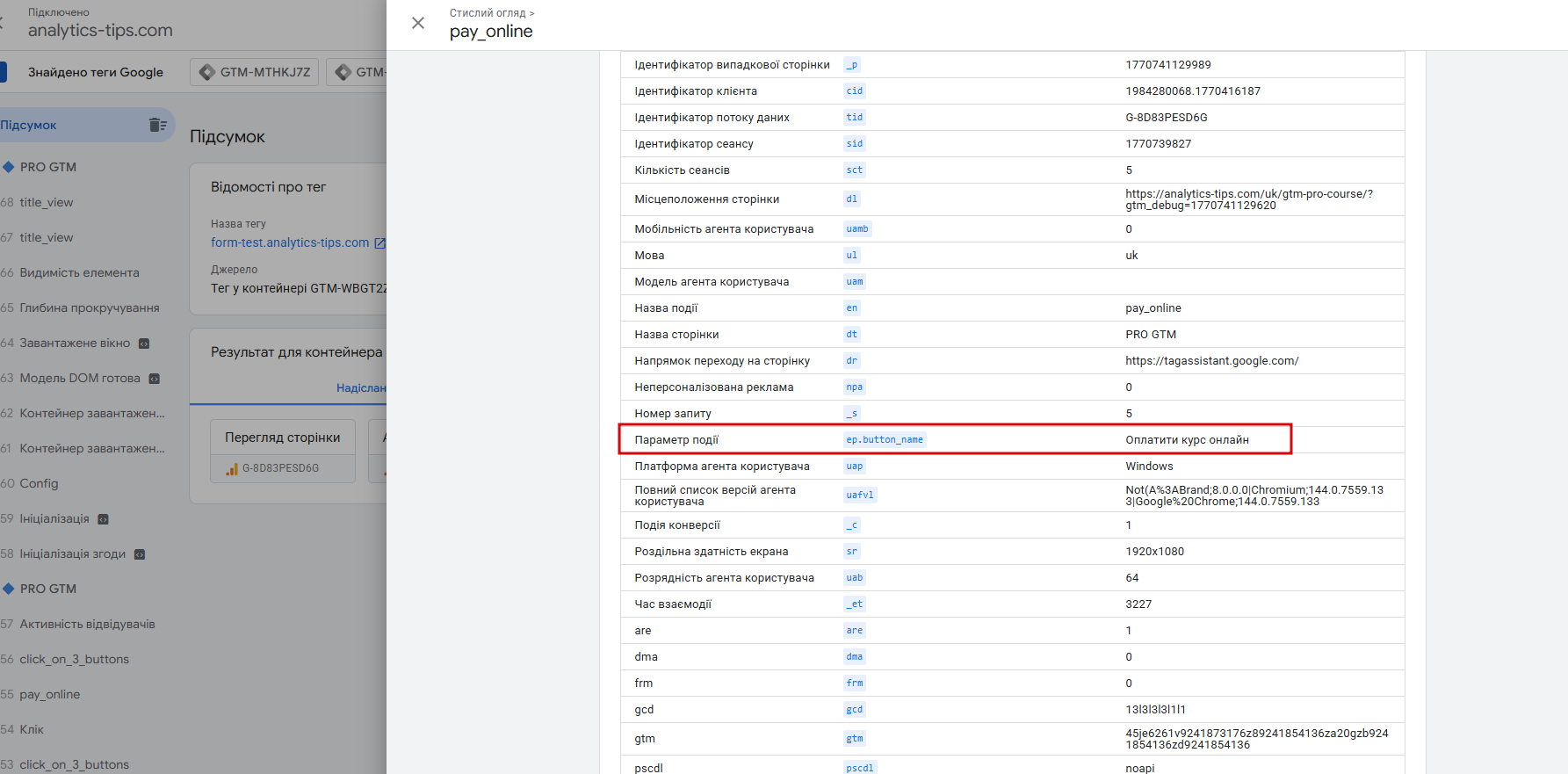Close the pay_online details panel
The height and width of the screenshot is (774, 1568).
(x=418, y=23)
